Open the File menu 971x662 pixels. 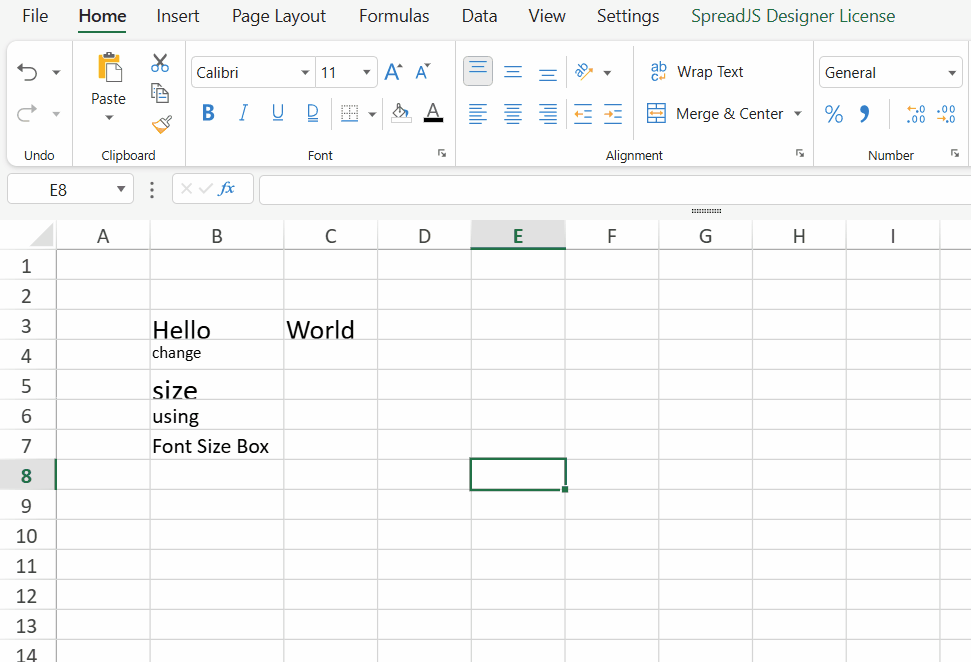pyautogui.click(x=35, y=16)
